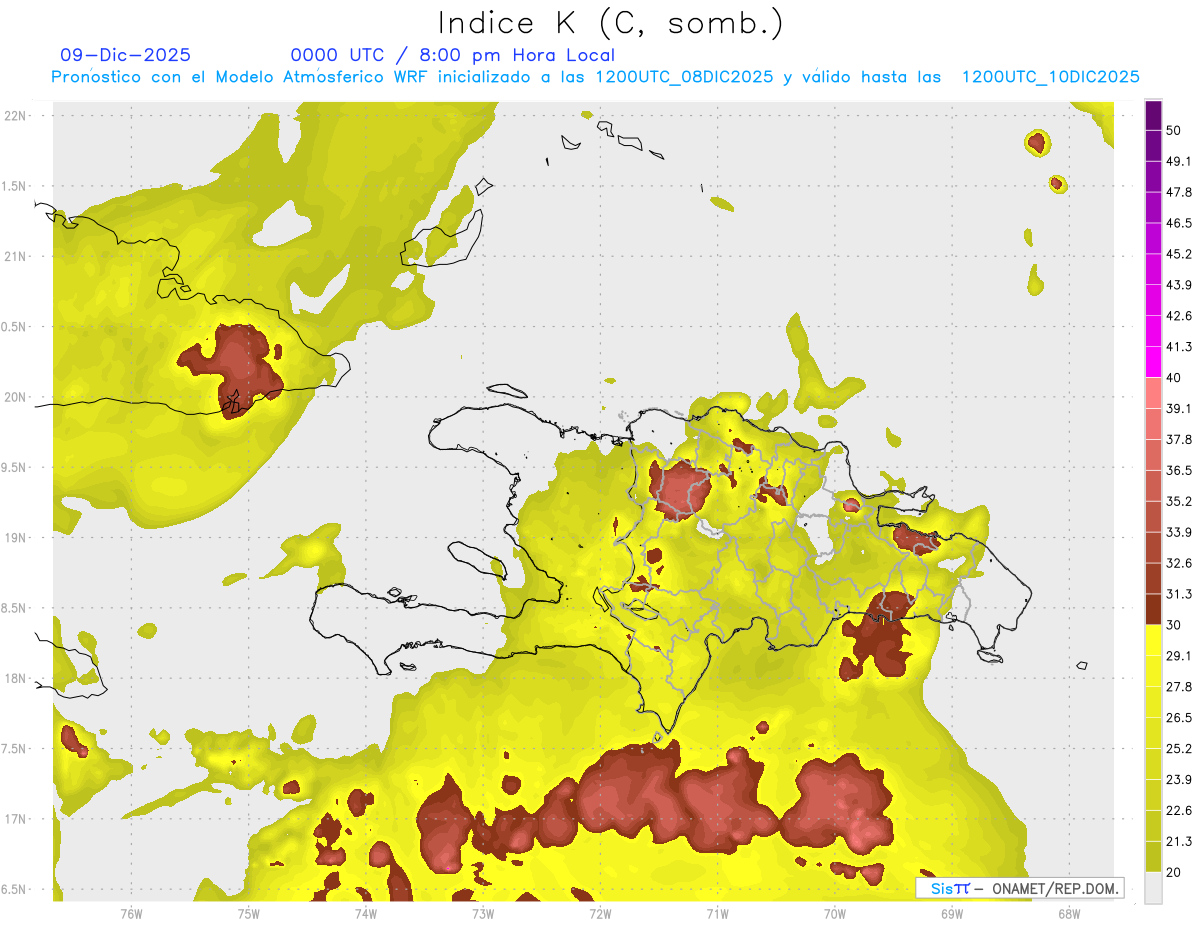The image size is (1200, 927).
Task: Click the "72W" longitude label
Action: 600,913
